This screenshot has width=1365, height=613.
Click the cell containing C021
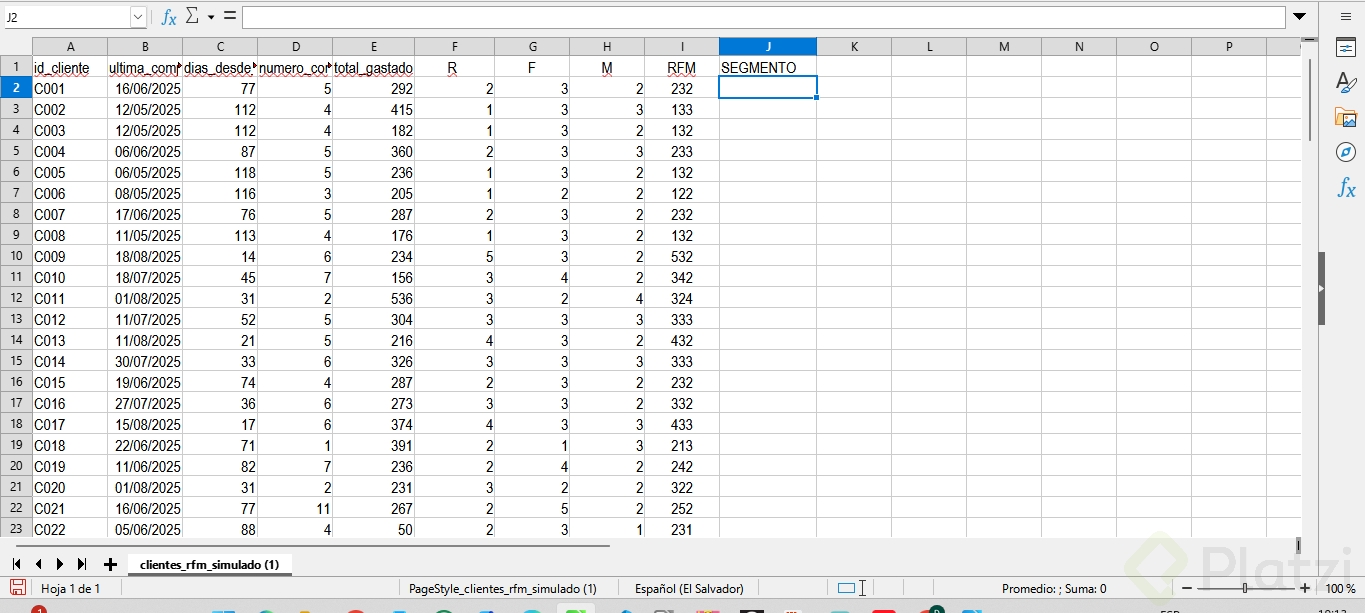pyautogui.click(x=70, y=508)
